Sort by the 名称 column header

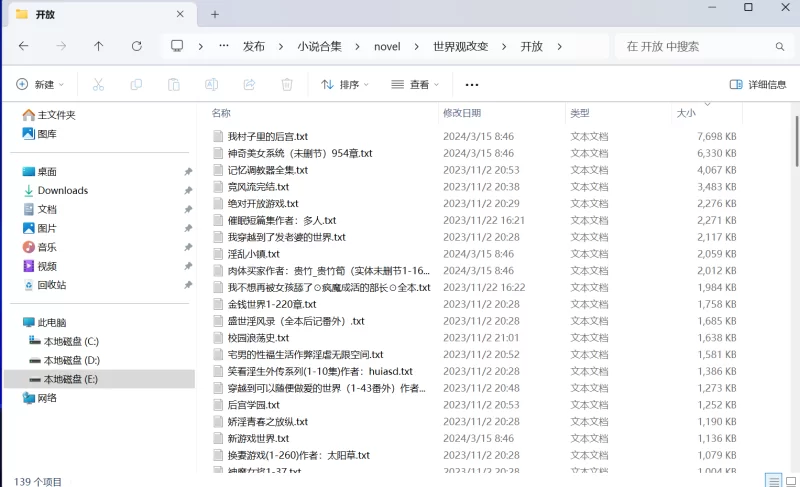pos(221,113)
